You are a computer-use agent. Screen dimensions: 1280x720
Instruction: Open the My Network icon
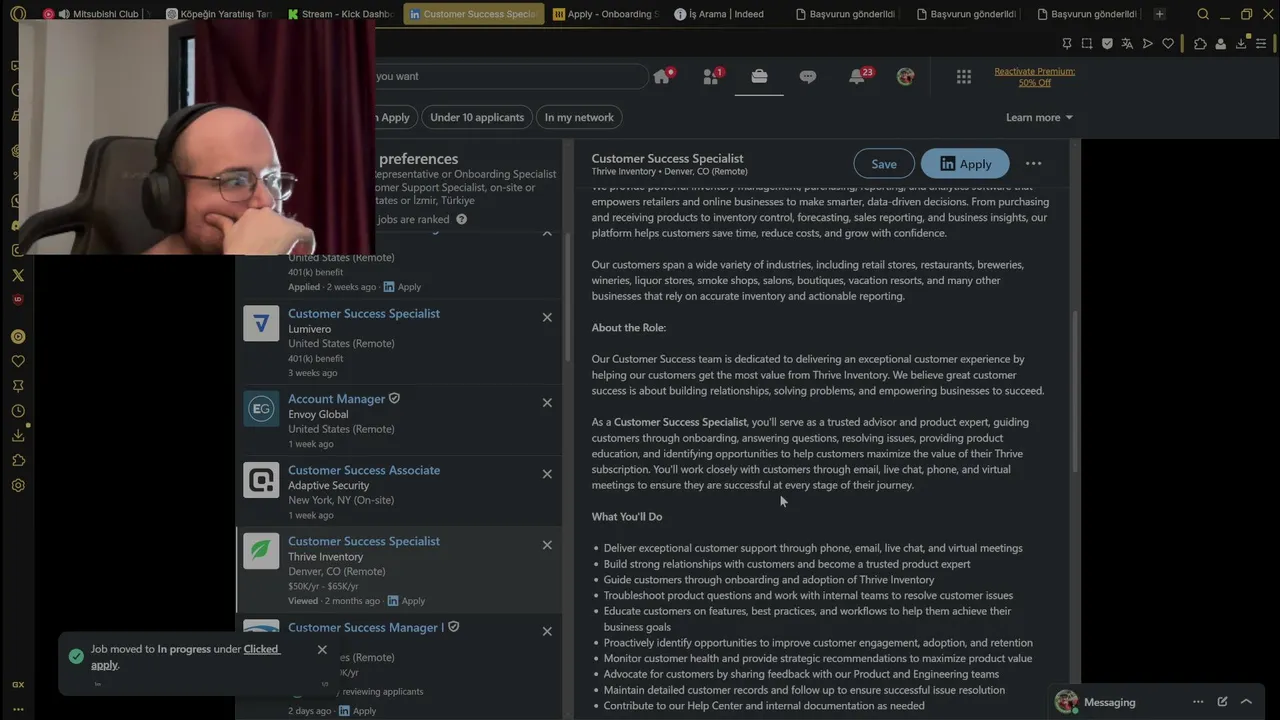pos(712,76)
